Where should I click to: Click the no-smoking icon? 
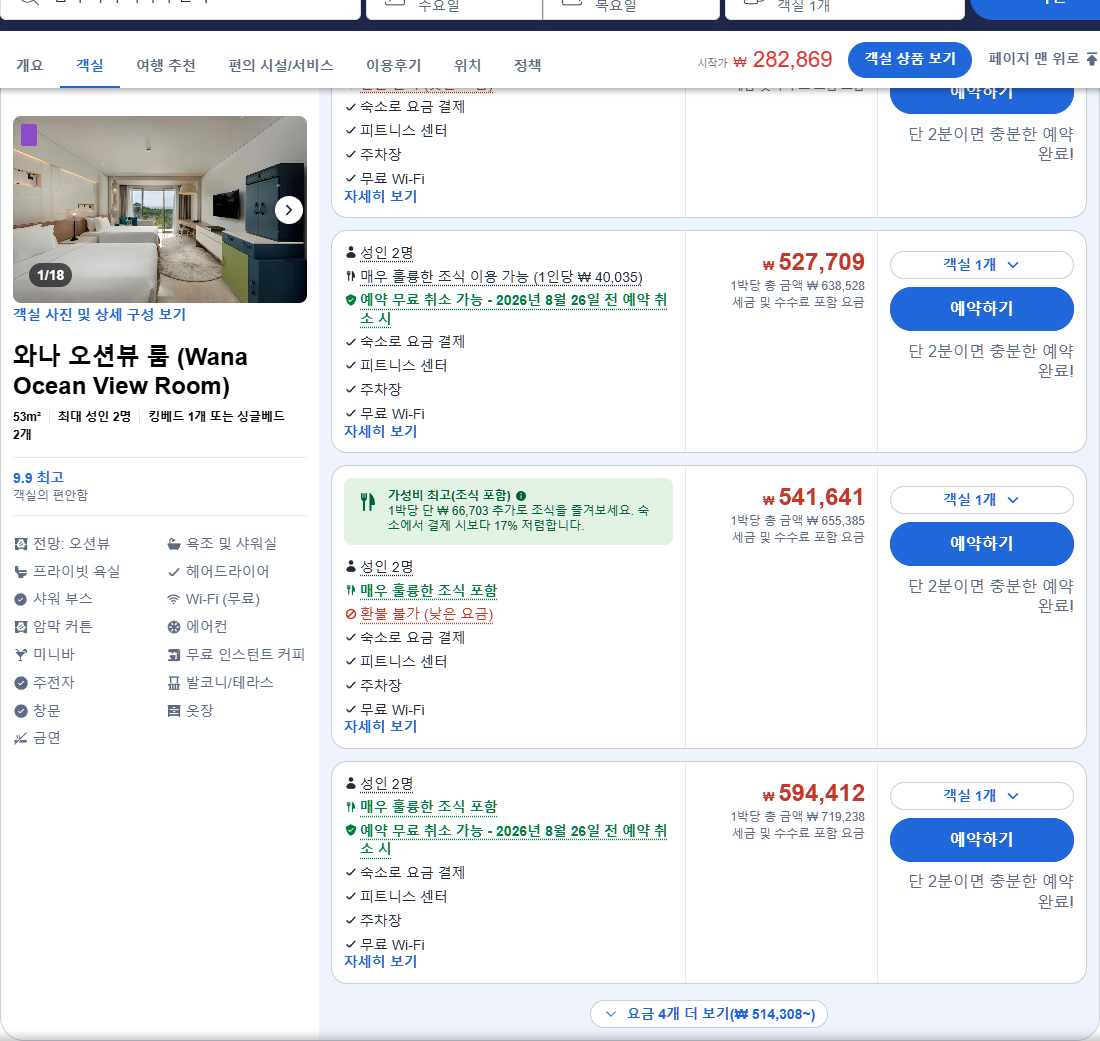tap(21, 738)
